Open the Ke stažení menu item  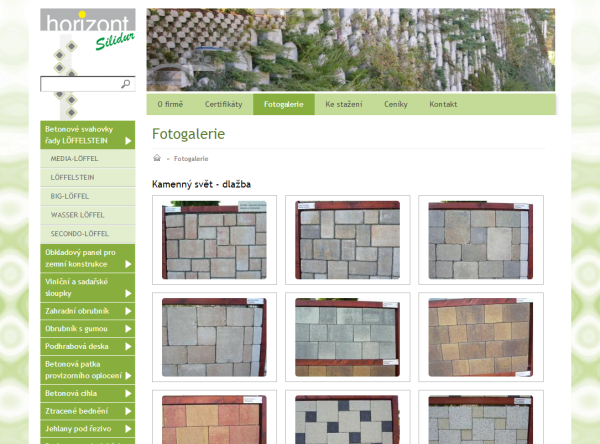(344, 104)
